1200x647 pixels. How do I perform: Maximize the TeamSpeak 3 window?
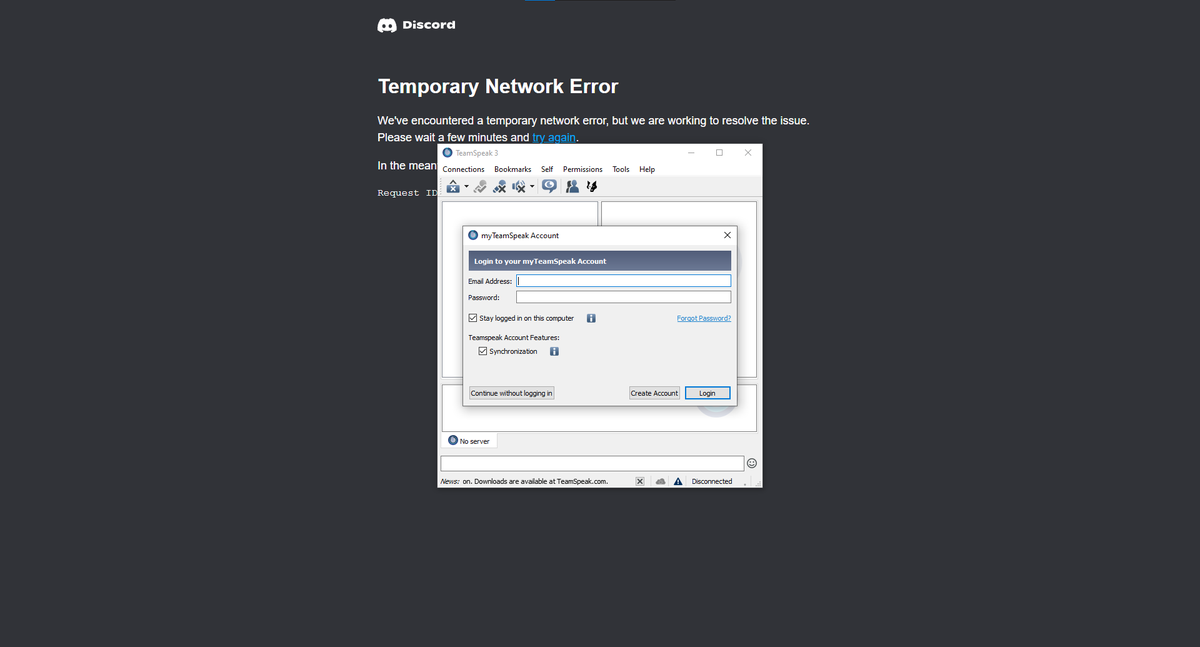(x=719, y=152)
